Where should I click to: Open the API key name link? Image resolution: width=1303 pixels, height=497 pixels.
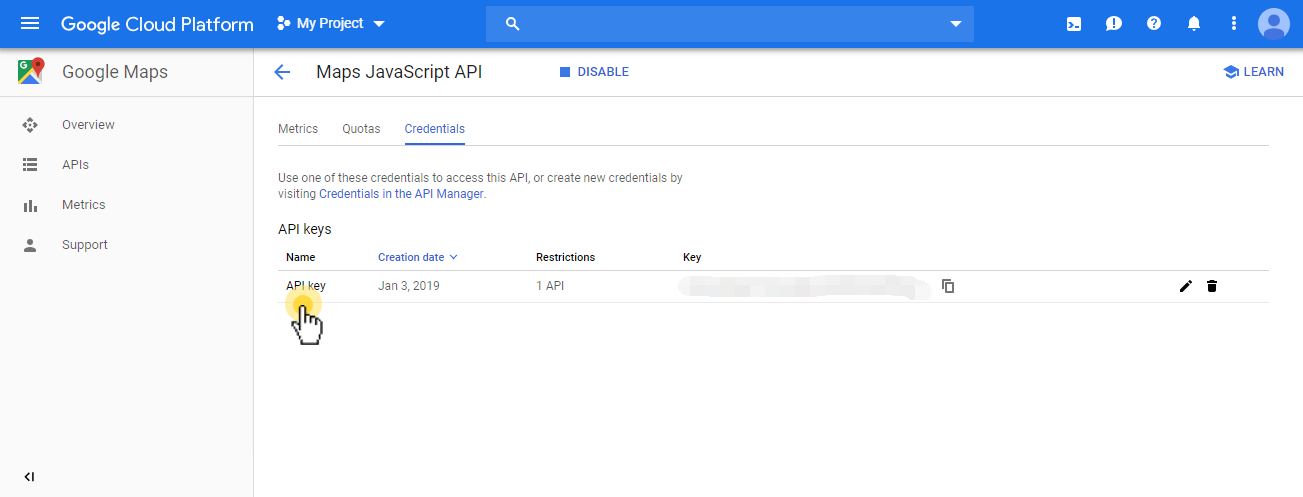[305, 286]
